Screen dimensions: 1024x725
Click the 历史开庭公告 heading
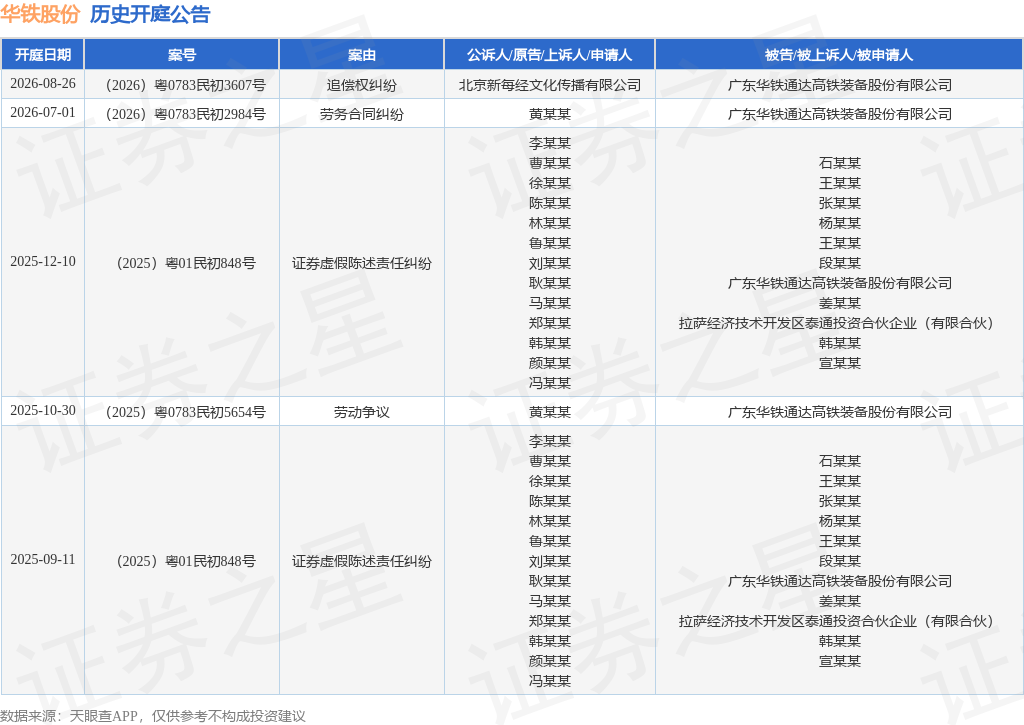pos(150,14)
